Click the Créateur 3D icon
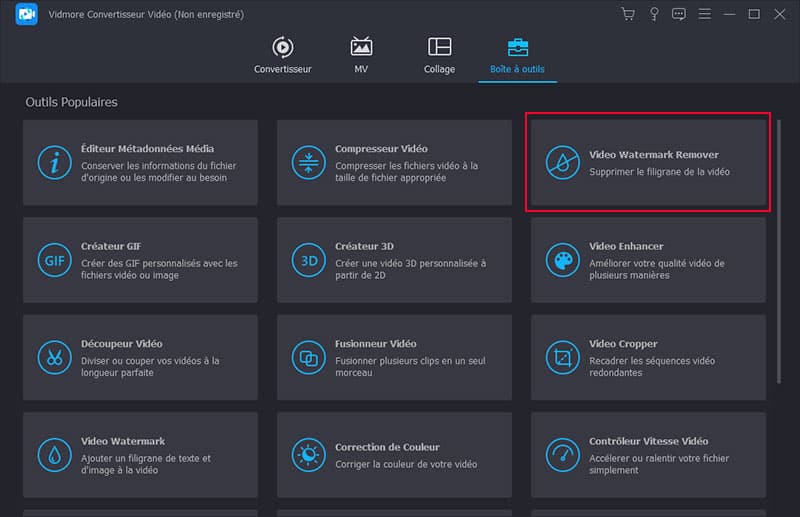This screenshot has height=517, width=800. [x=308, y=260]
